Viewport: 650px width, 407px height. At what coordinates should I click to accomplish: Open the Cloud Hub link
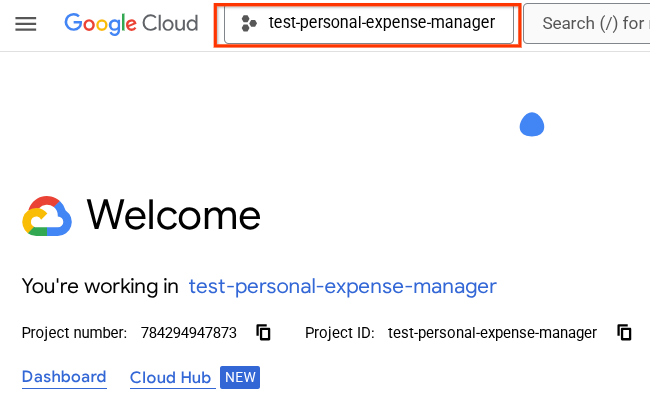[170, 378]
